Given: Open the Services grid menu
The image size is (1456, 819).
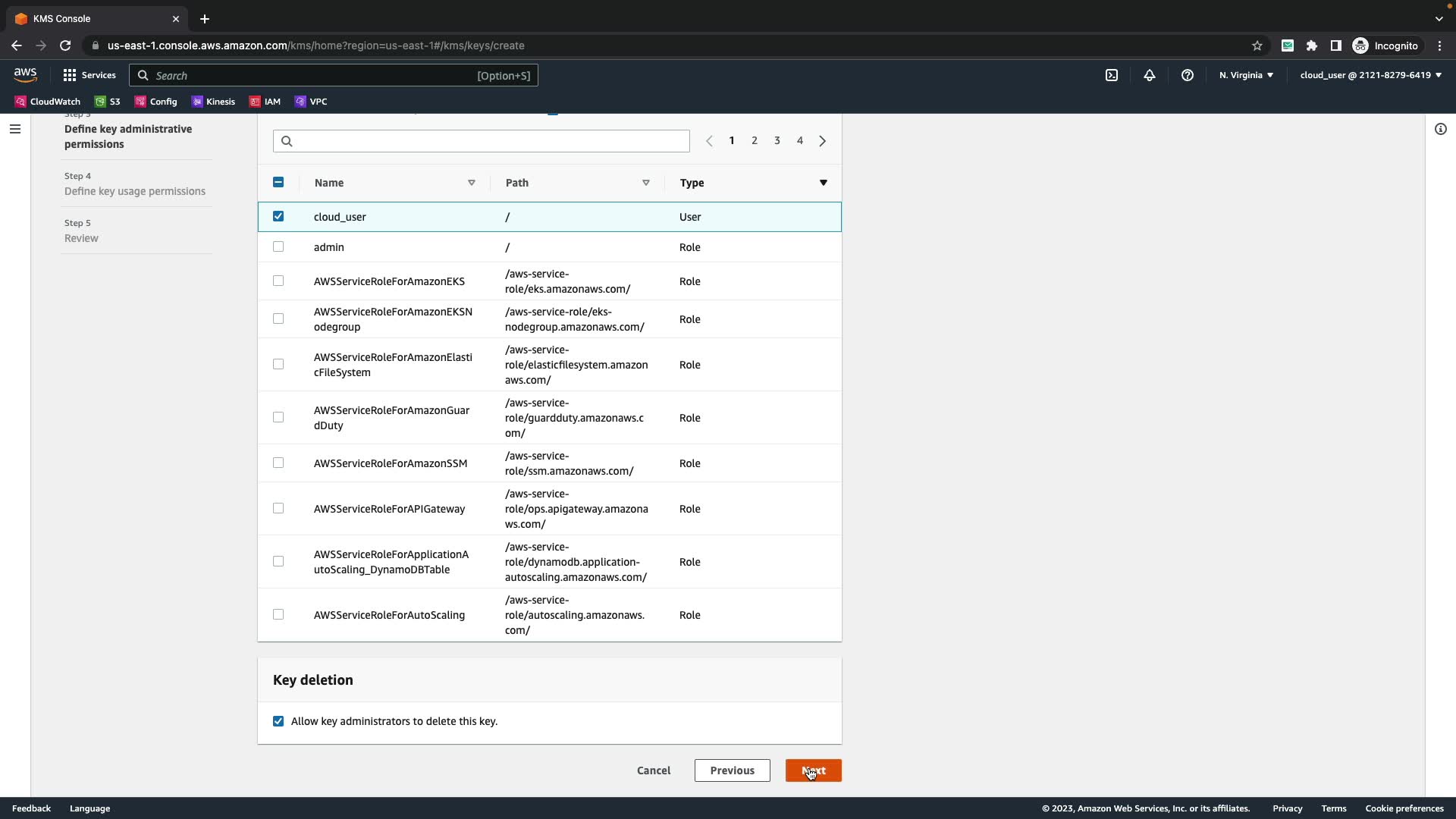Looking at the screenshot, I should (89, 75).
